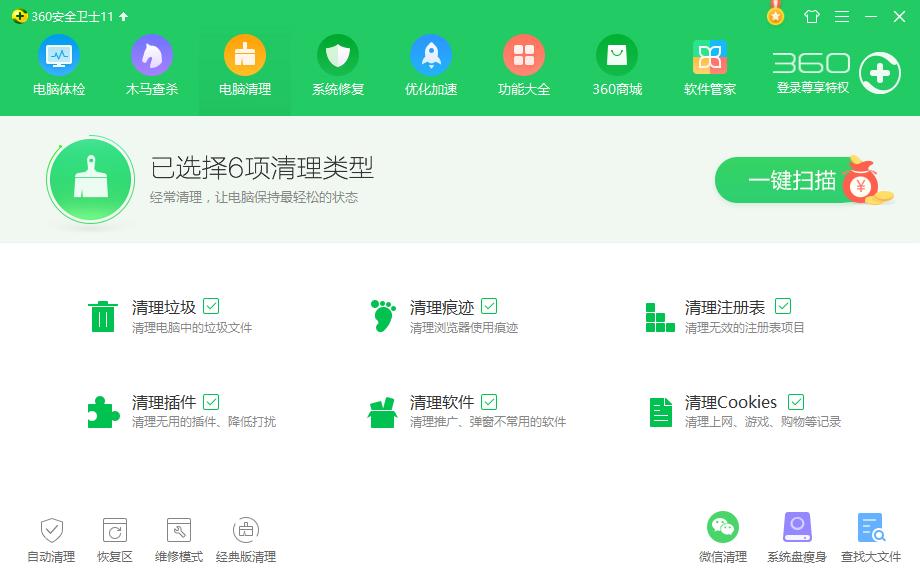Open 系统盘瘦身 (System Drive Slimming)
This screenshot has height=580, width=920.
click(796, 537)
